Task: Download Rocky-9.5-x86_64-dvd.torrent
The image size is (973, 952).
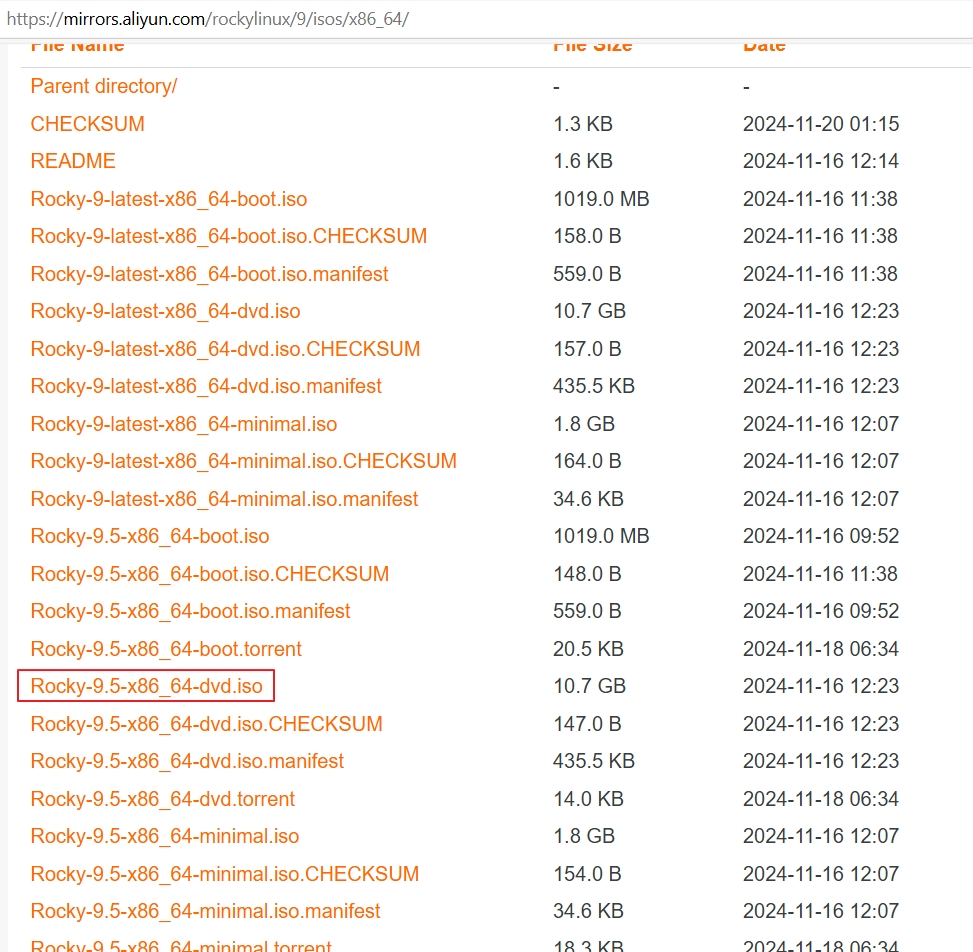Action: (163, 800)
